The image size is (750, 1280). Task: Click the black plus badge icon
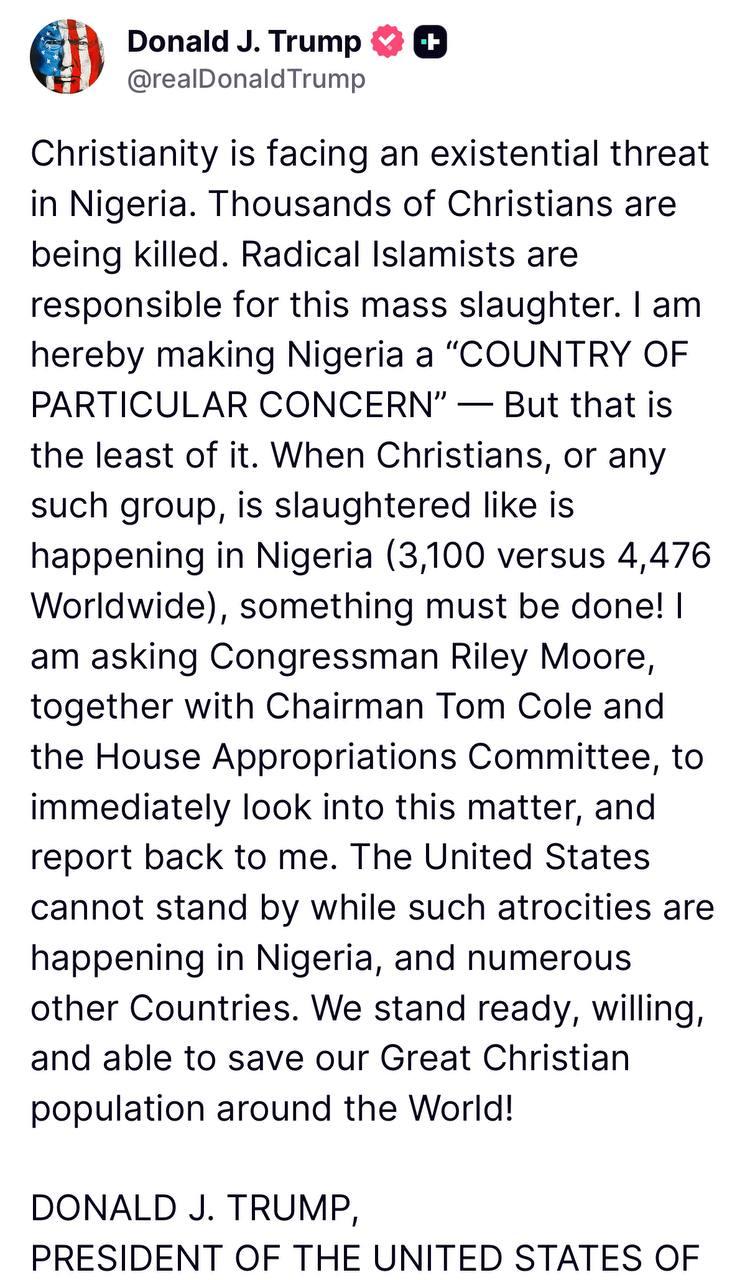click(x=430, y=42)
